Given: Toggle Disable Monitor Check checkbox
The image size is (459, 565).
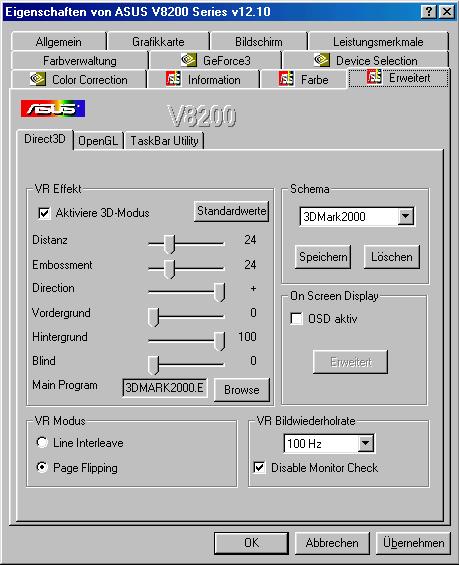Looking at the screenshot, I should (259, 468).
